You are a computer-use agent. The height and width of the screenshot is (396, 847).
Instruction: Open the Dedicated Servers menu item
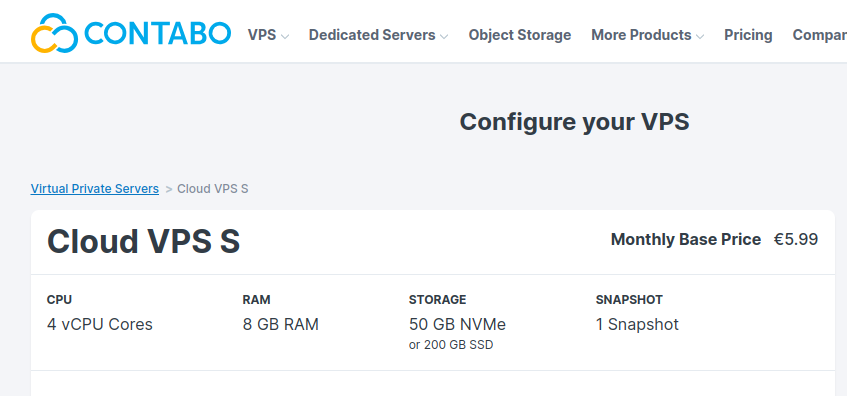tap(372, 35)
